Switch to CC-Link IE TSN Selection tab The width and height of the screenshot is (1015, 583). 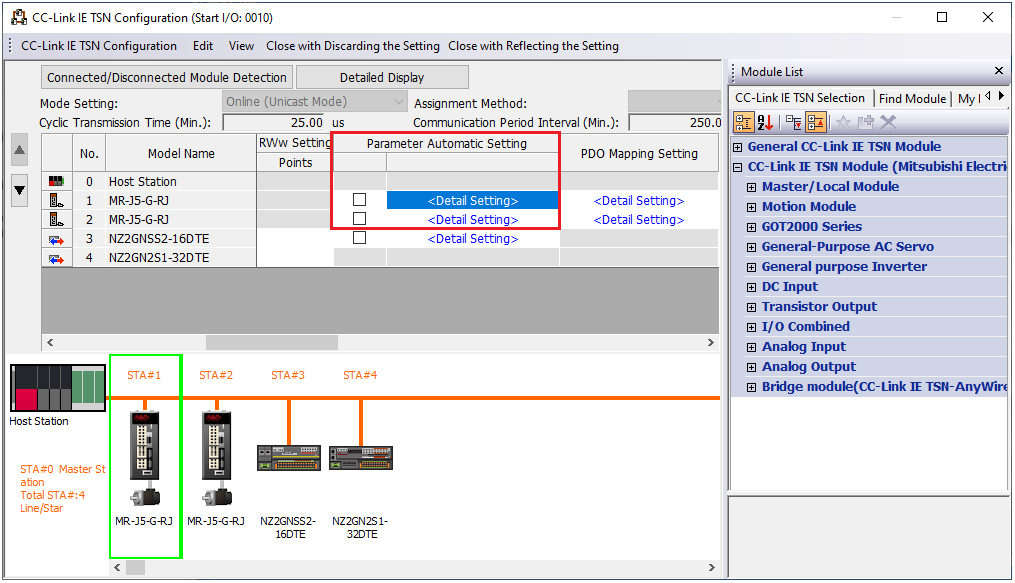800,98
